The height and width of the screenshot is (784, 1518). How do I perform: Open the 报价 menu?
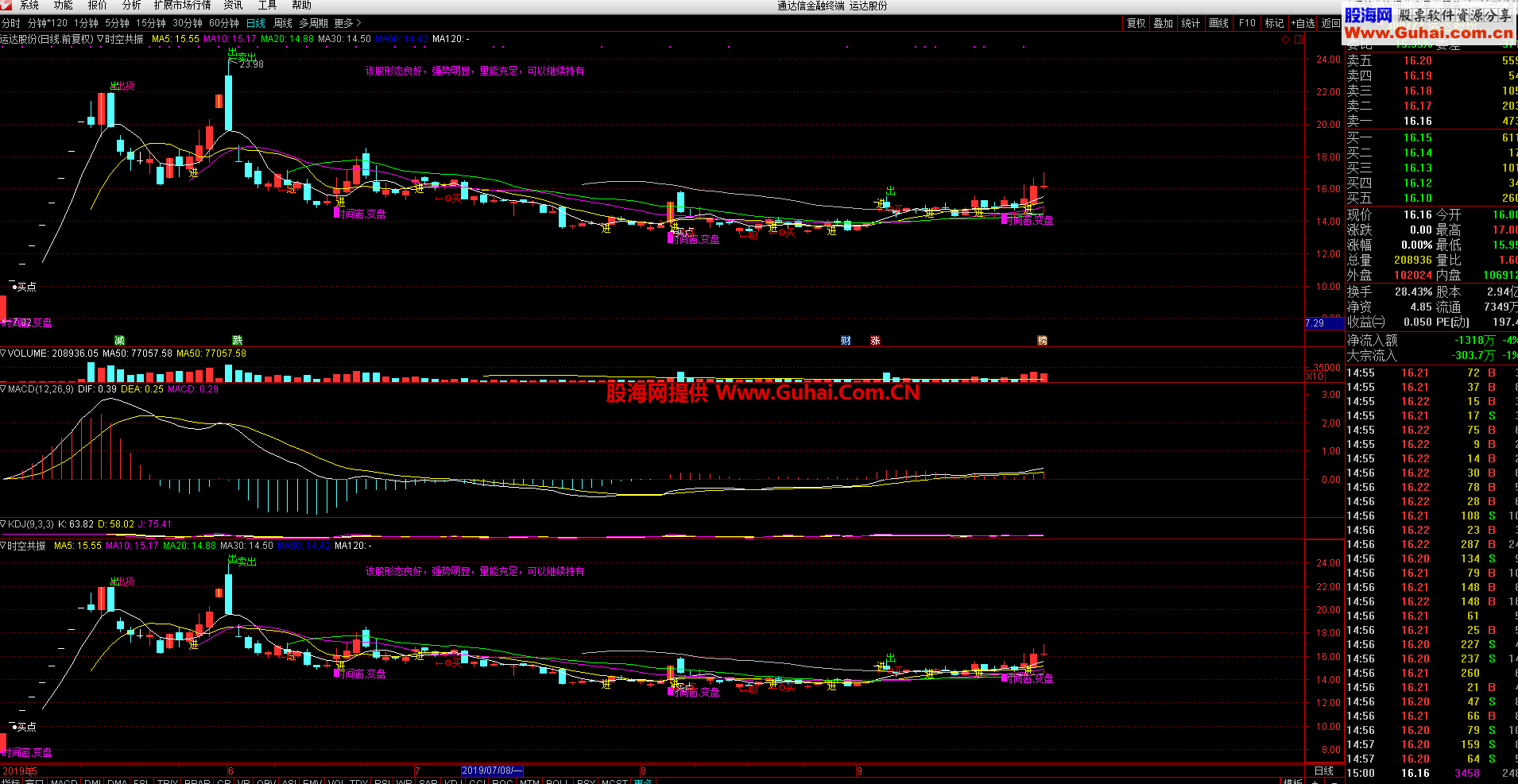98,6
